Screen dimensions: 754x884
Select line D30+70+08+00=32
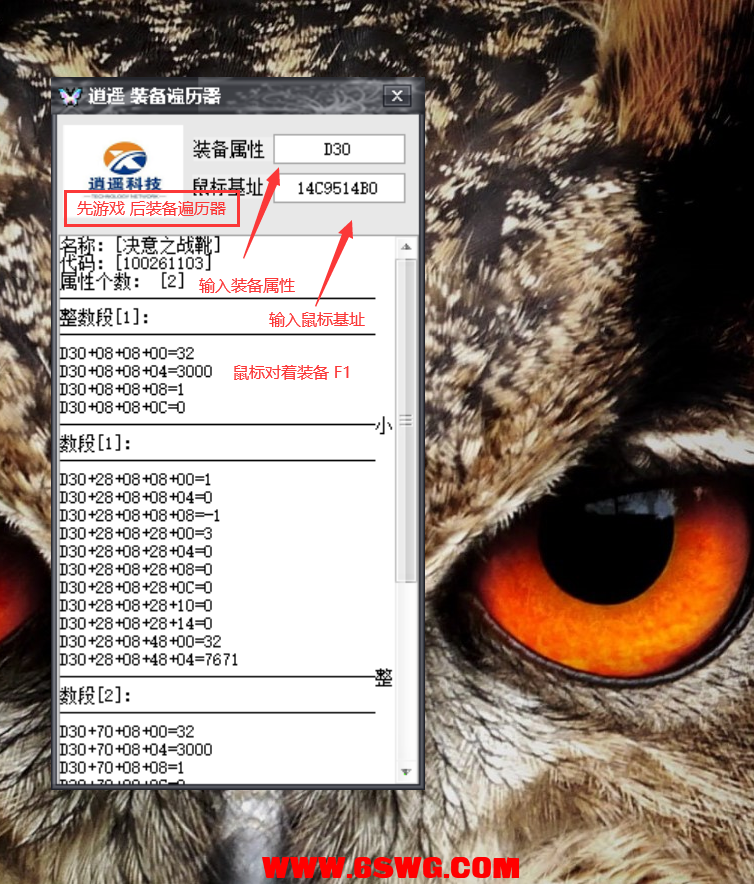127,732
